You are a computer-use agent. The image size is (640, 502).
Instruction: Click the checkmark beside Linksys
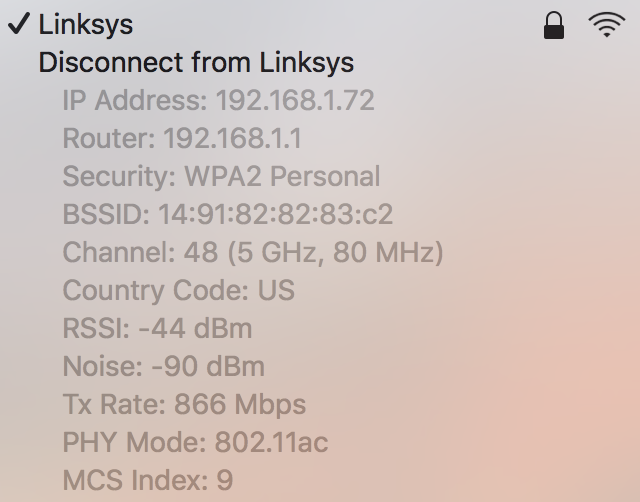click(x=19, y=23)
